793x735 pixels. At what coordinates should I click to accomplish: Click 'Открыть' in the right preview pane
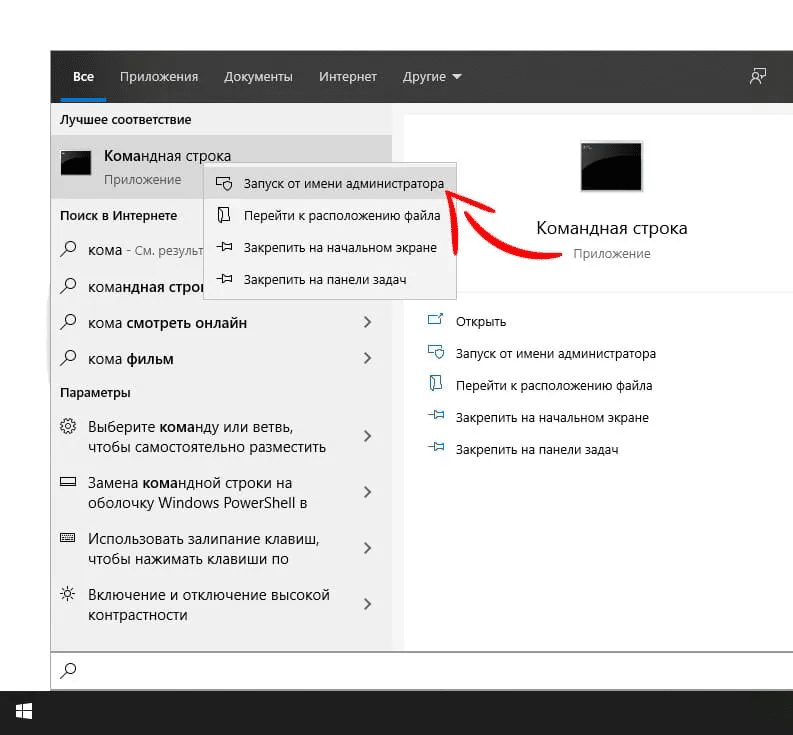coord(481,322)
